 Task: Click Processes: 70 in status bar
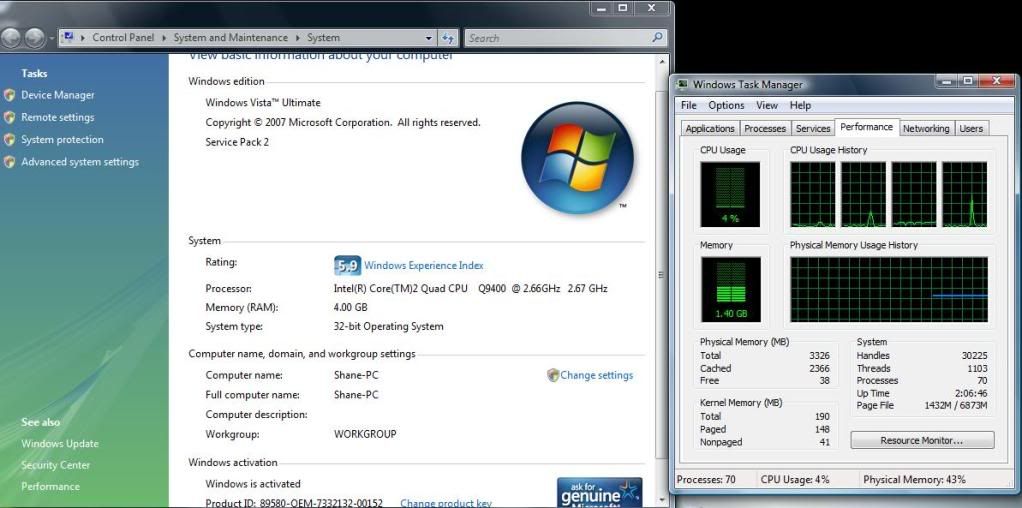pyautogui.click(x=706, y=479)
